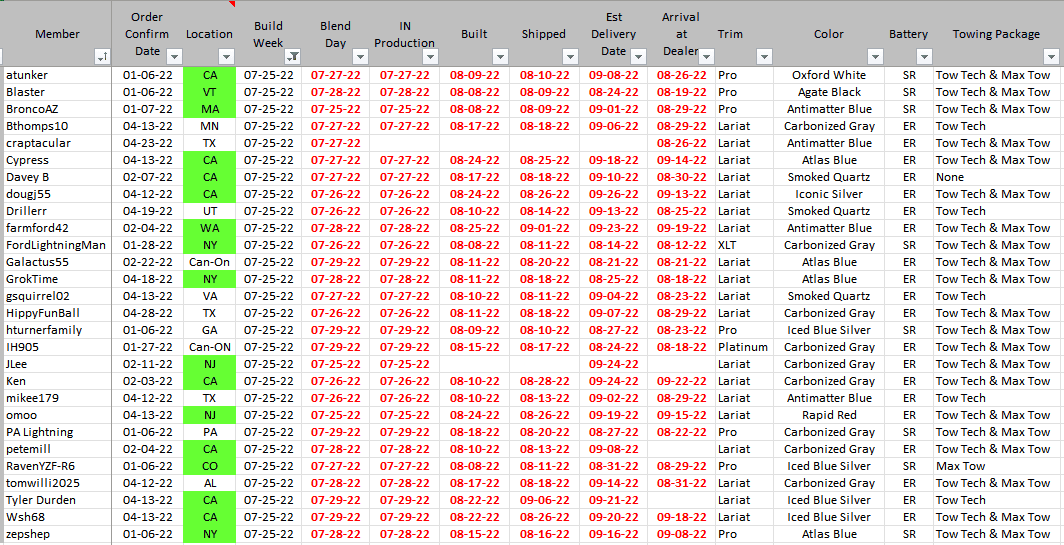Image resolution: width=1064 pixels, height=545 pixels.
Task: Expand the Location column filter dropdown
Action: tap(226, 57)
